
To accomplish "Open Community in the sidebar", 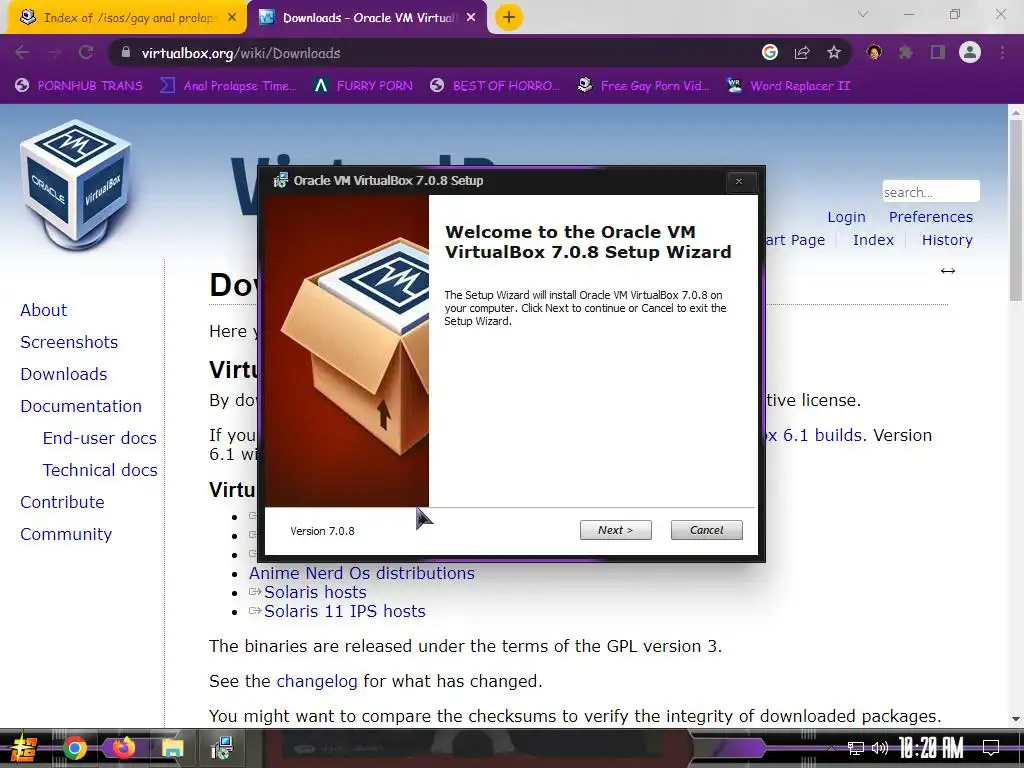I will pos(66,534).
